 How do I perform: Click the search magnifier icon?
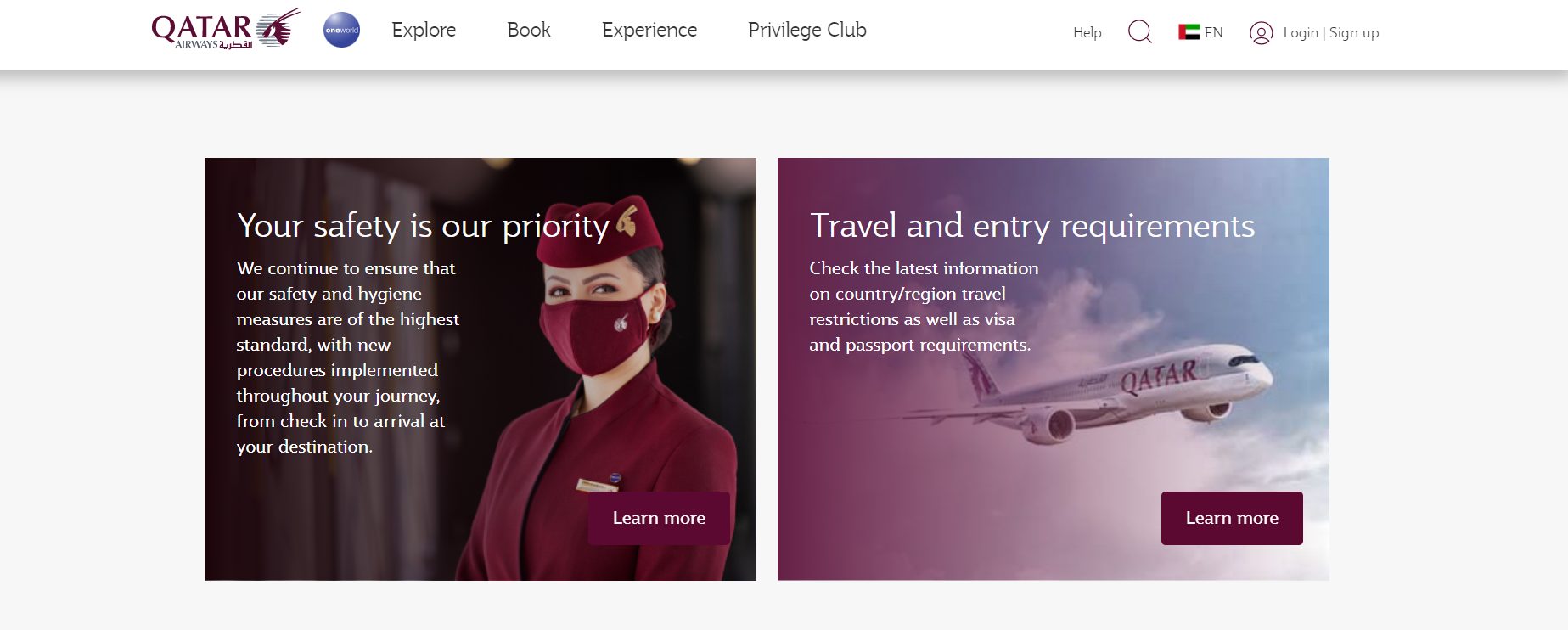1140,31
